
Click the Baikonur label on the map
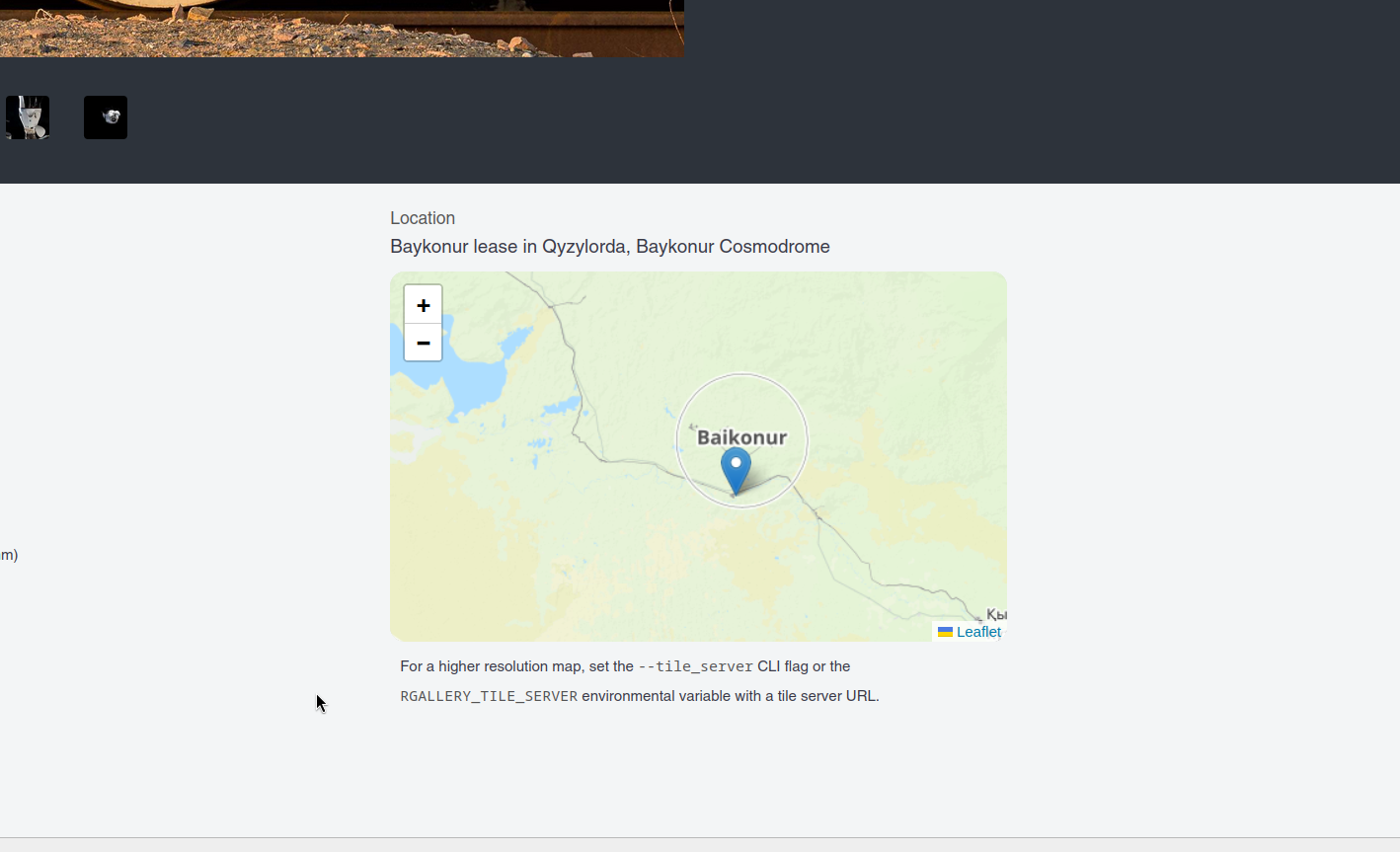(x=741, y=437)
